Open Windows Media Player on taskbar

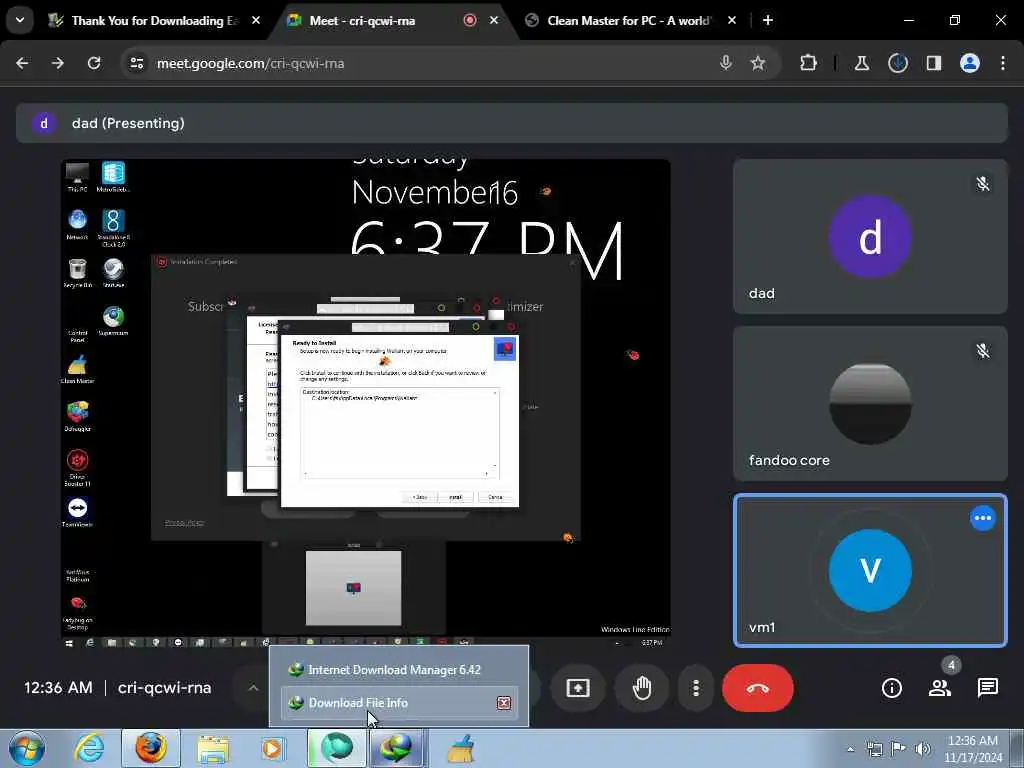point(272,748)
